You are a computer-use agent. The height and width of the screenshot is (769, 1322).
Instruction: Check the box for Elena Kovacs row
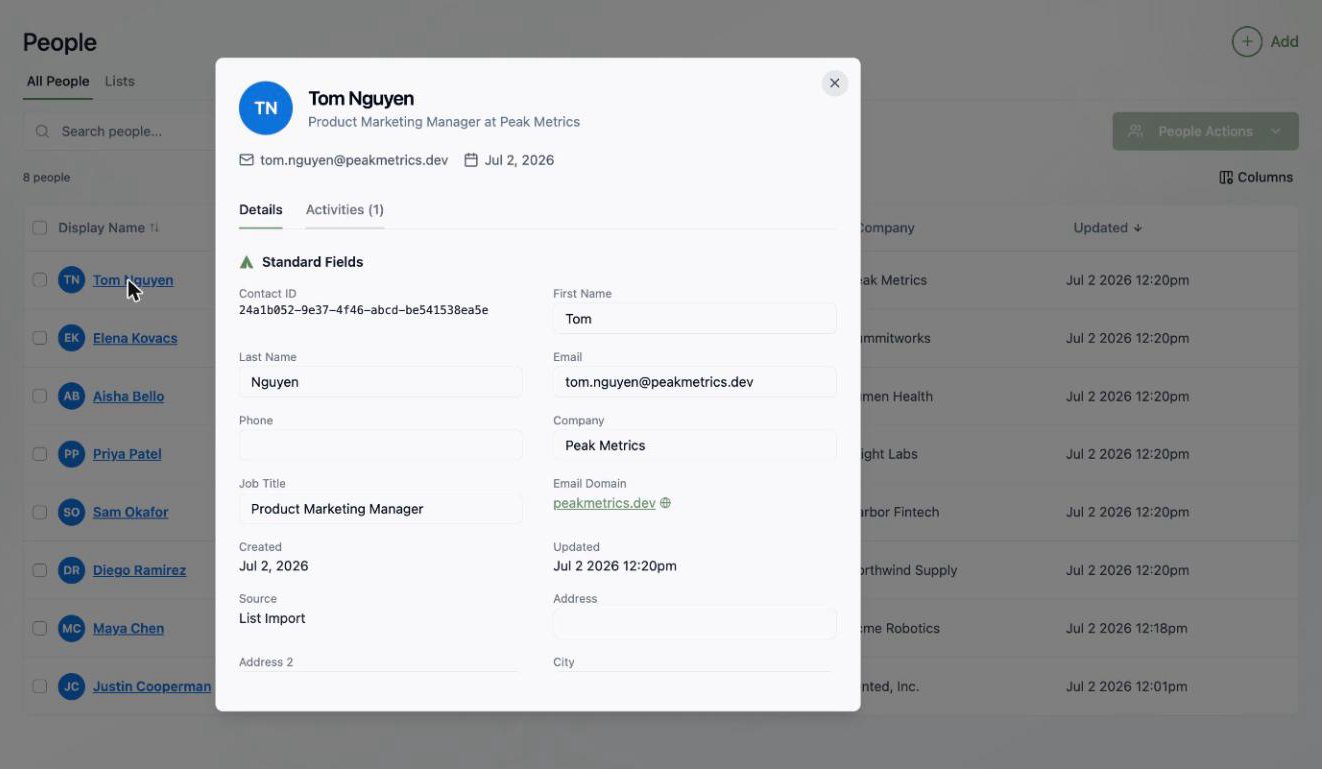pos(40,338)
